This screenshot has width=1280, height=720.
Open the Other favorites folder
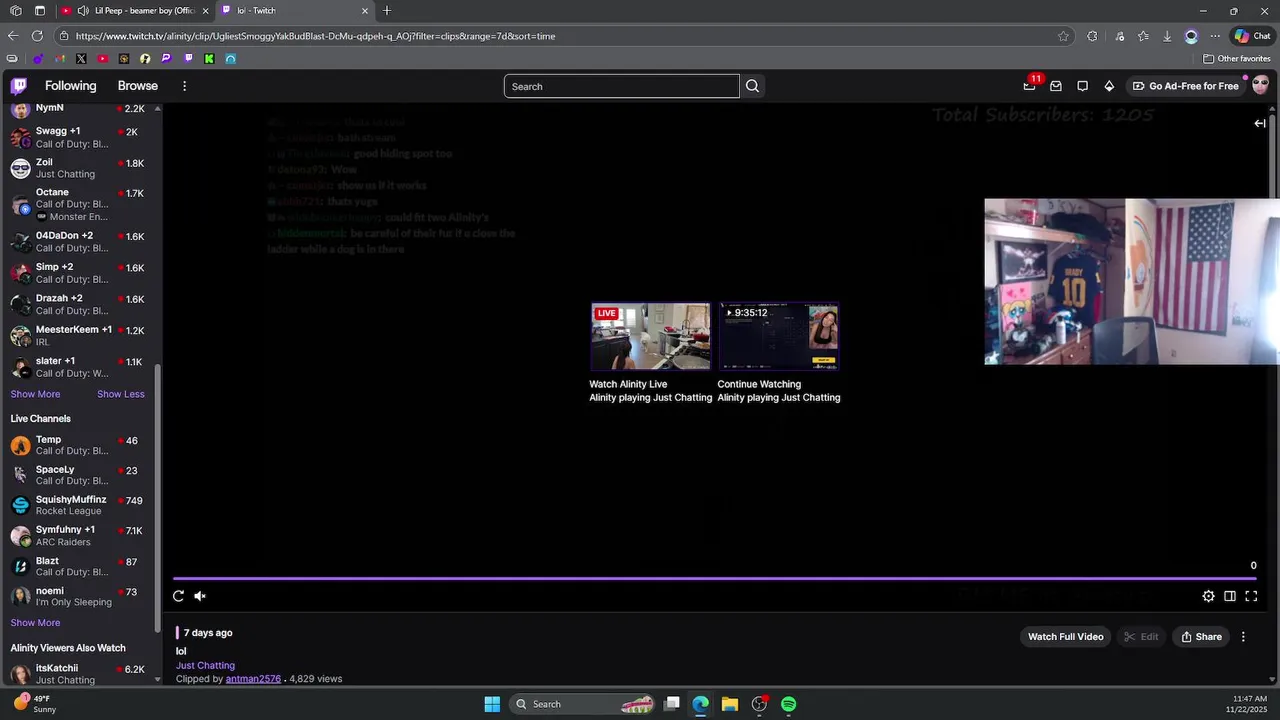(x=1237, y=59)
